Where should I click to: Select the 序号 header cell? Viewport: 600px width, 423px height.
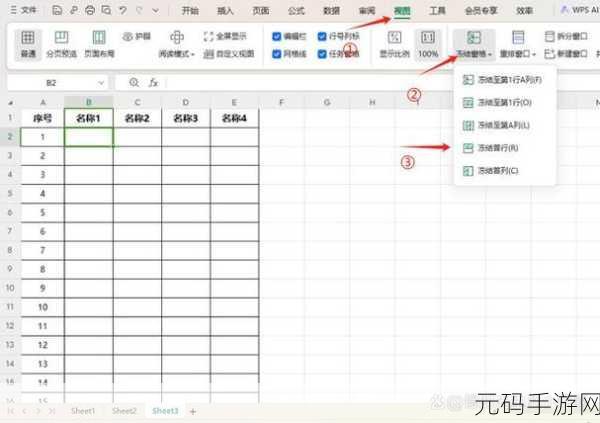pyautogui.click(x=42, y=118)
